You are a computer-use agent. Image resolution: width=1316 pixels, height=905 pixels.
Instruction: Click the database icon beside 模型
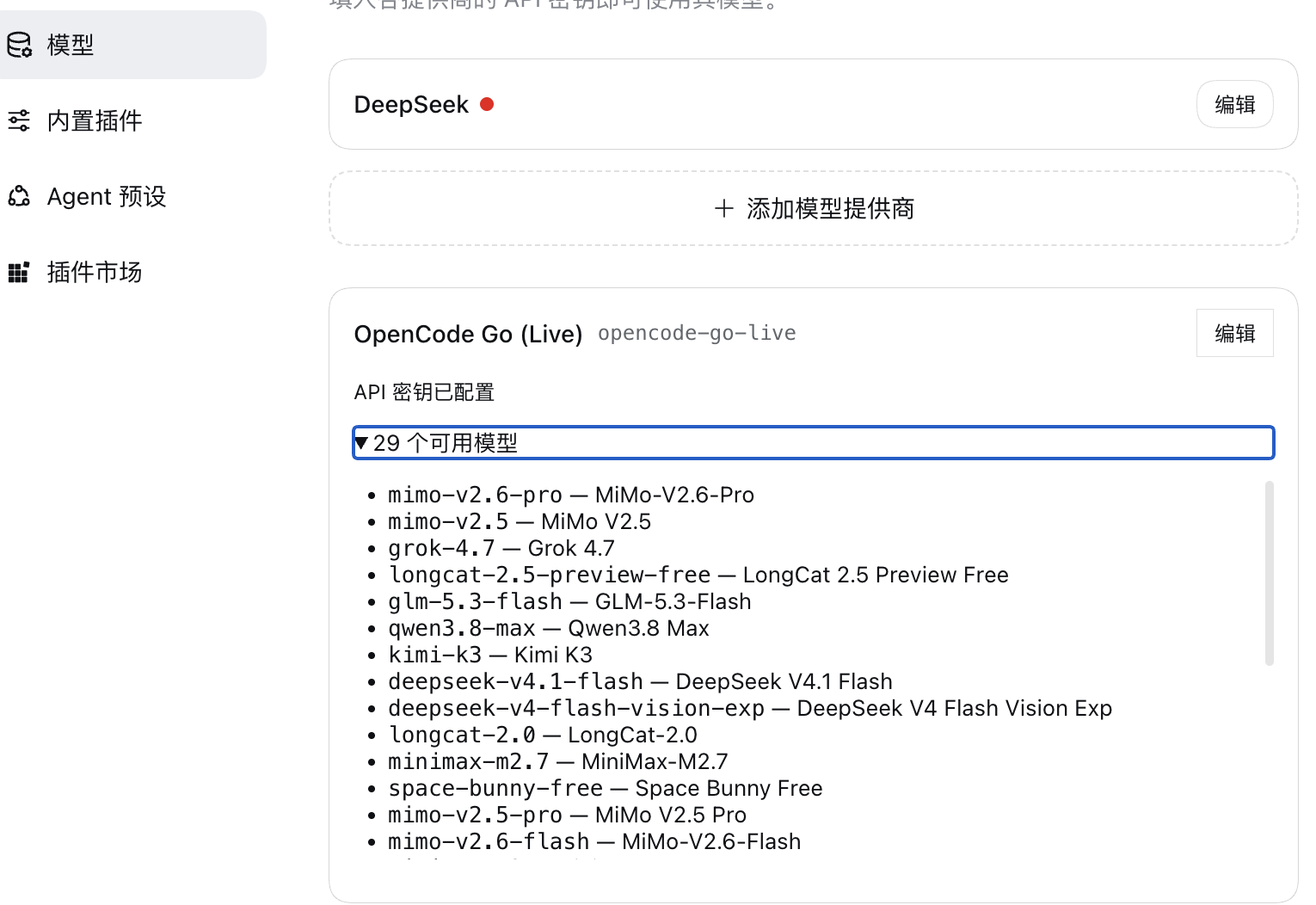[19, 45]
